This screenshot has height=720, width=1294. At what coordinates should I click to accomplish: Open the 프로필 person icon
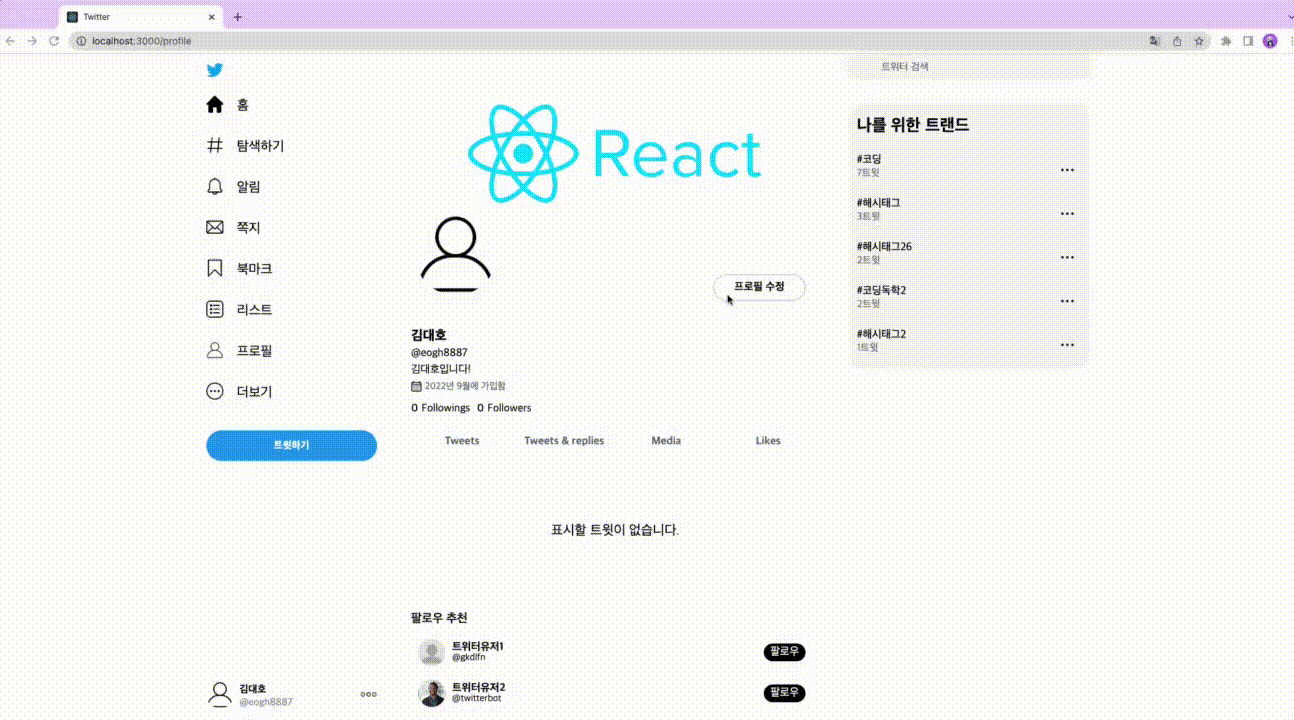click(214, 351)
